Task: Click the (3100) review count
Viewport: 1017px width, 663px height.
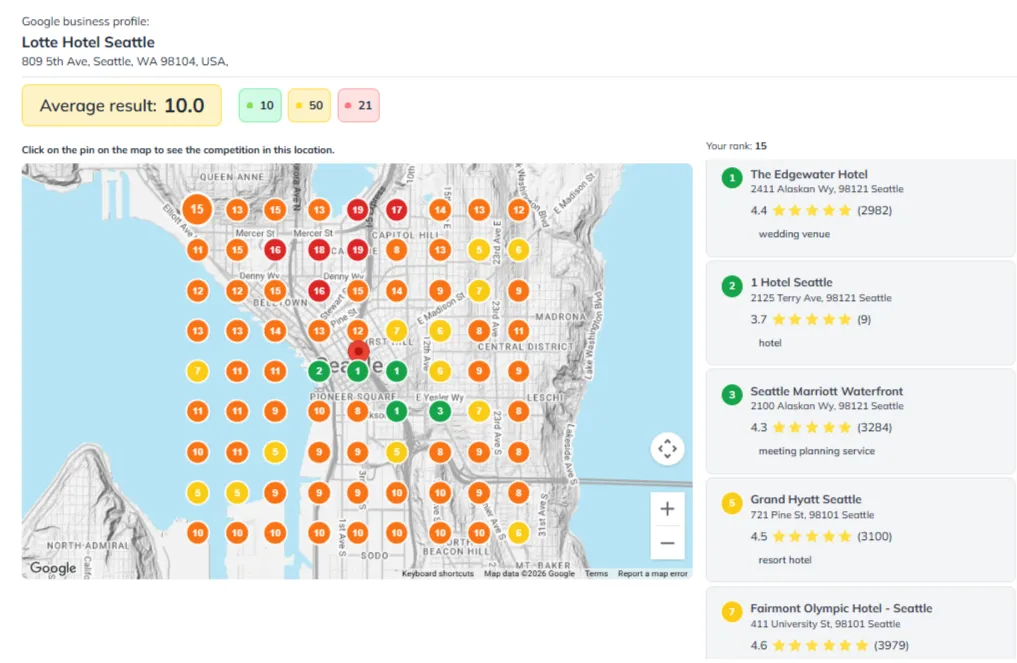Action: coord(874,536)
